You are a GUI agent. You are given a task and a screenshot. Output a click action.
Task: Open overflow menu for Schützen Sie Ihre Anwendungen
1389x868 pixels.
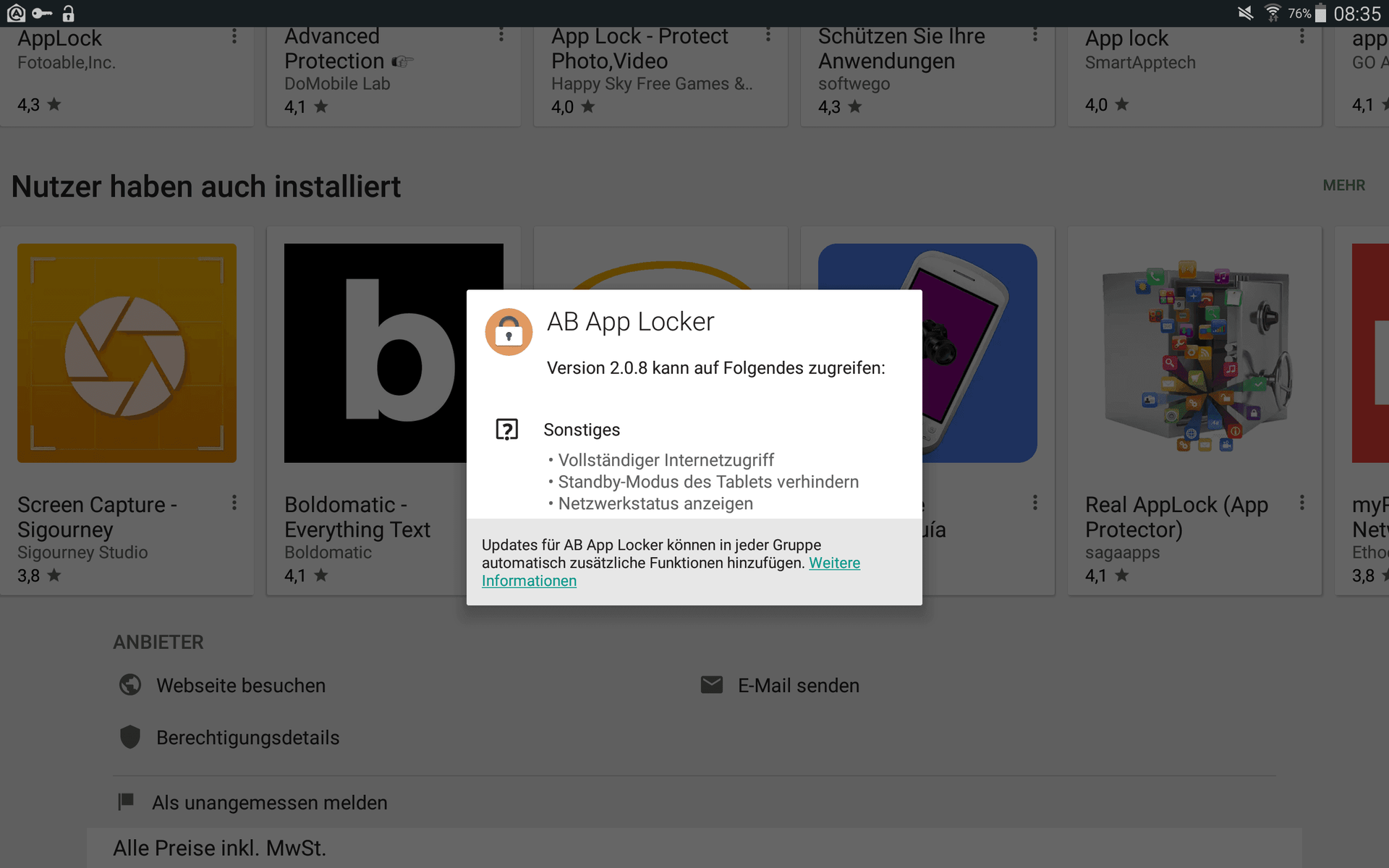coord(1035,35)
